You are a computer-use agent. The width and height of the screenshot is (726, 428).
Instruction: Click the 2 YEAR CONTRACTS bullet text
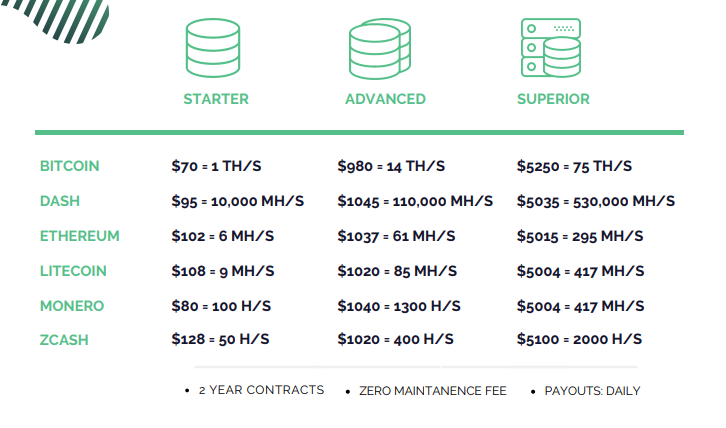coord(261,390)
